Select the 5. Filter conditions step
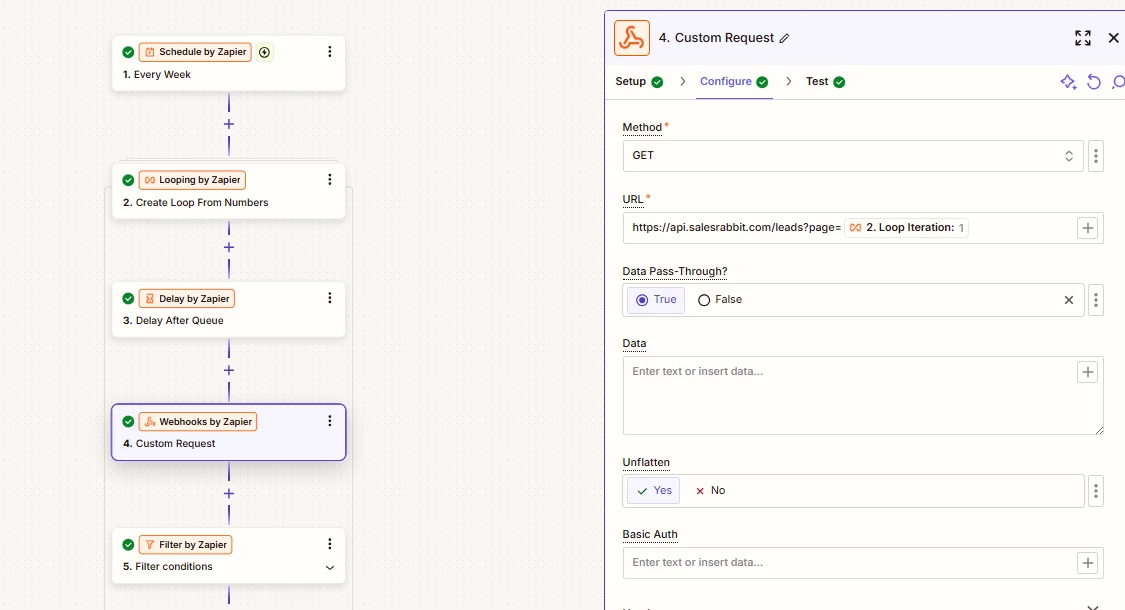 click(229, 555)
